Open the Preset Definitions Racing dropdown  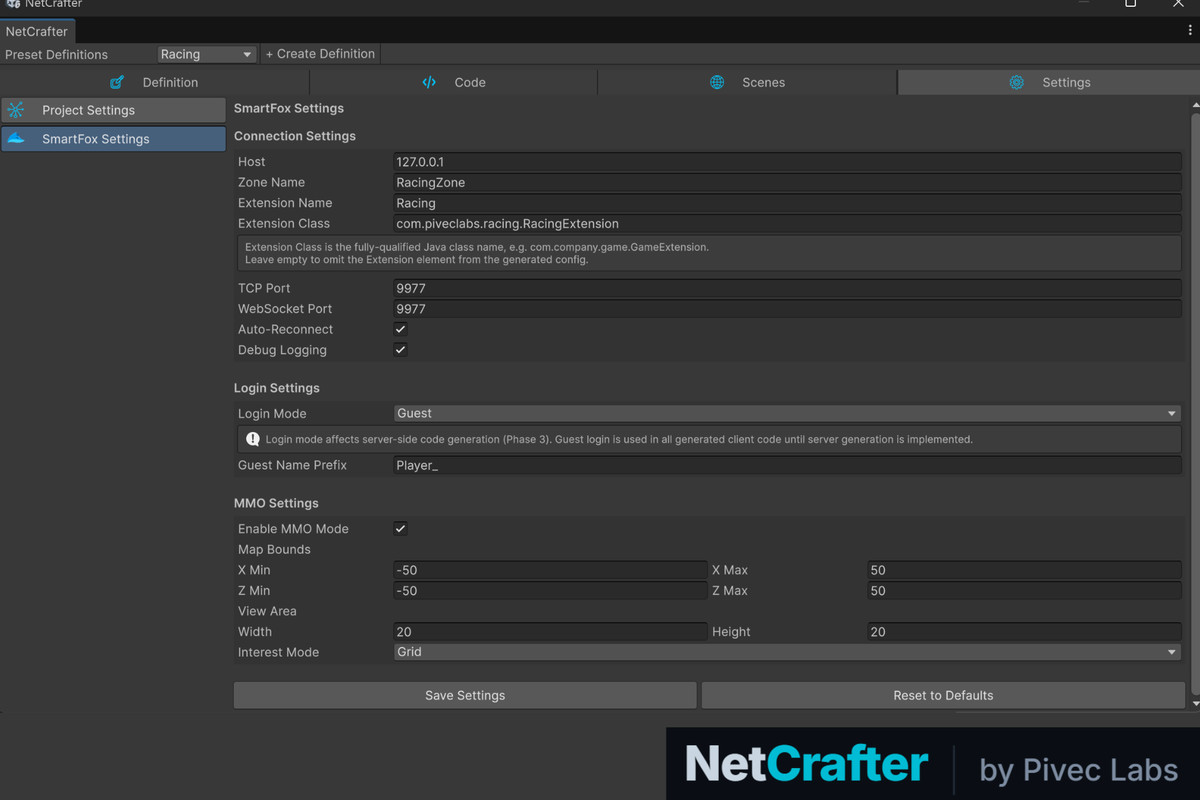pos(206,54)
